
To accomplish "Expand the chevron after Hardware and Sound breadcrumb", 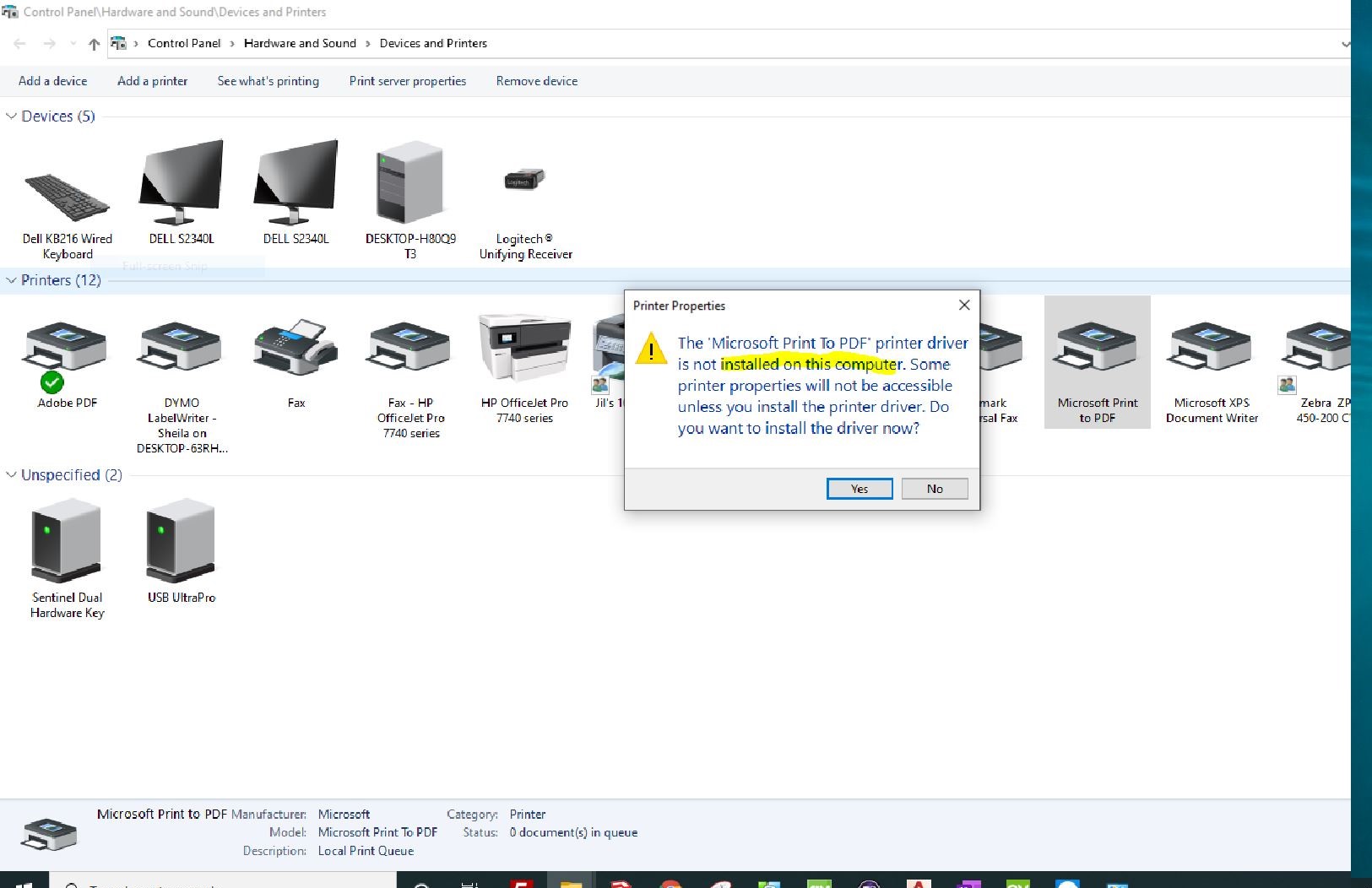I will 368,44.
